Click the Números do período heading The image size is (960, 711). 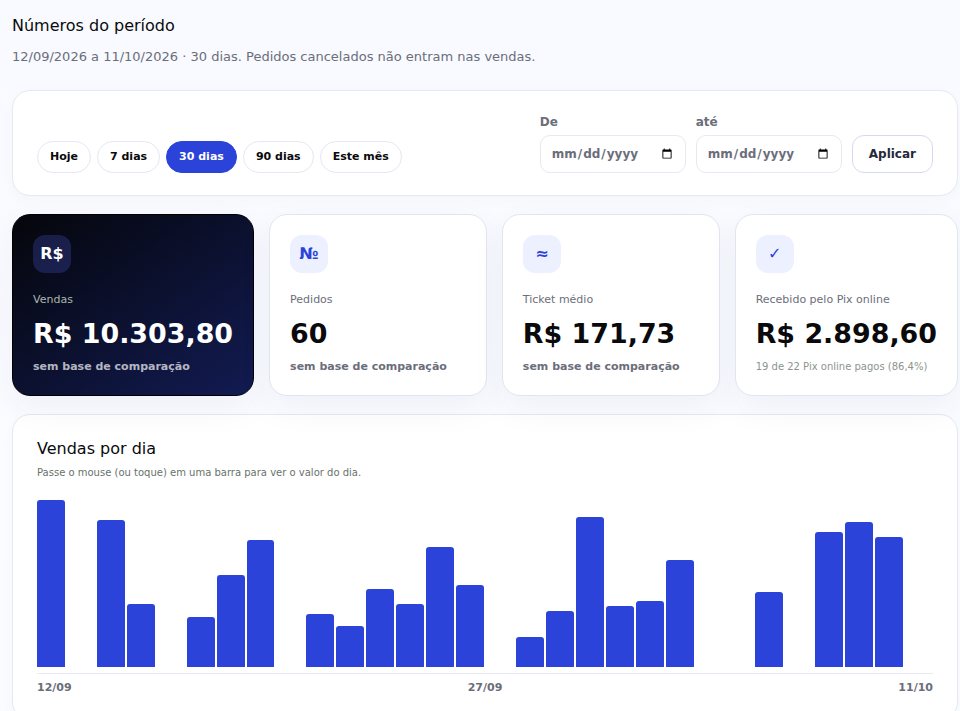coord(93,26)
